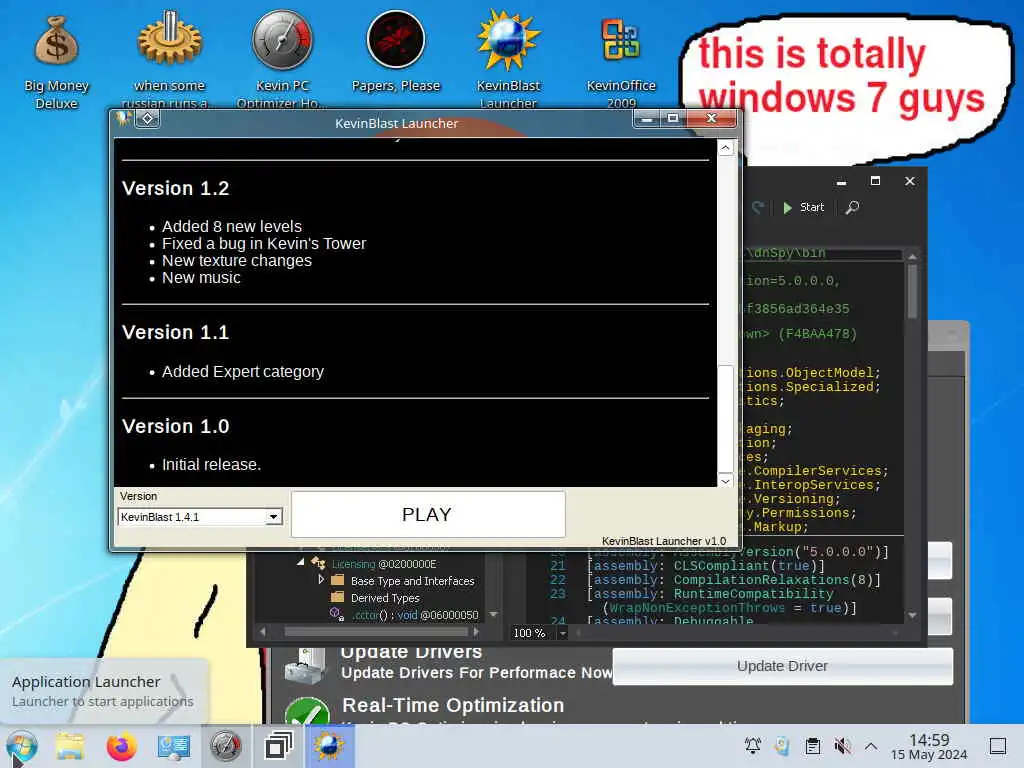1024x768 pixels.
Task: Open the clipboard tray icon
Action: point(812,745)
